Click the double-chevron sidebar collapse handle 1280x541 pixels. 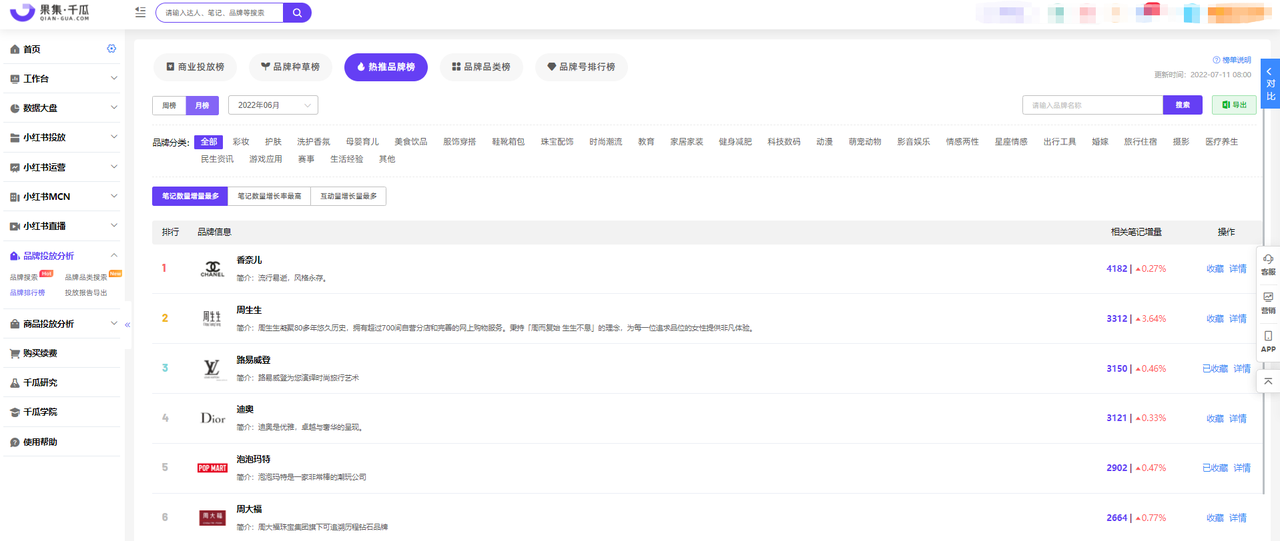127,324
